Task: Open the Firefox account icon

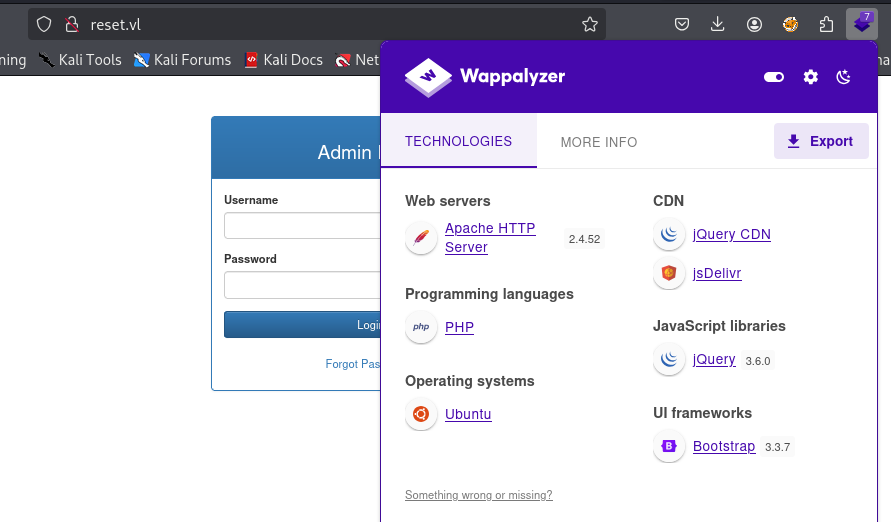Action: pos(754,24)
